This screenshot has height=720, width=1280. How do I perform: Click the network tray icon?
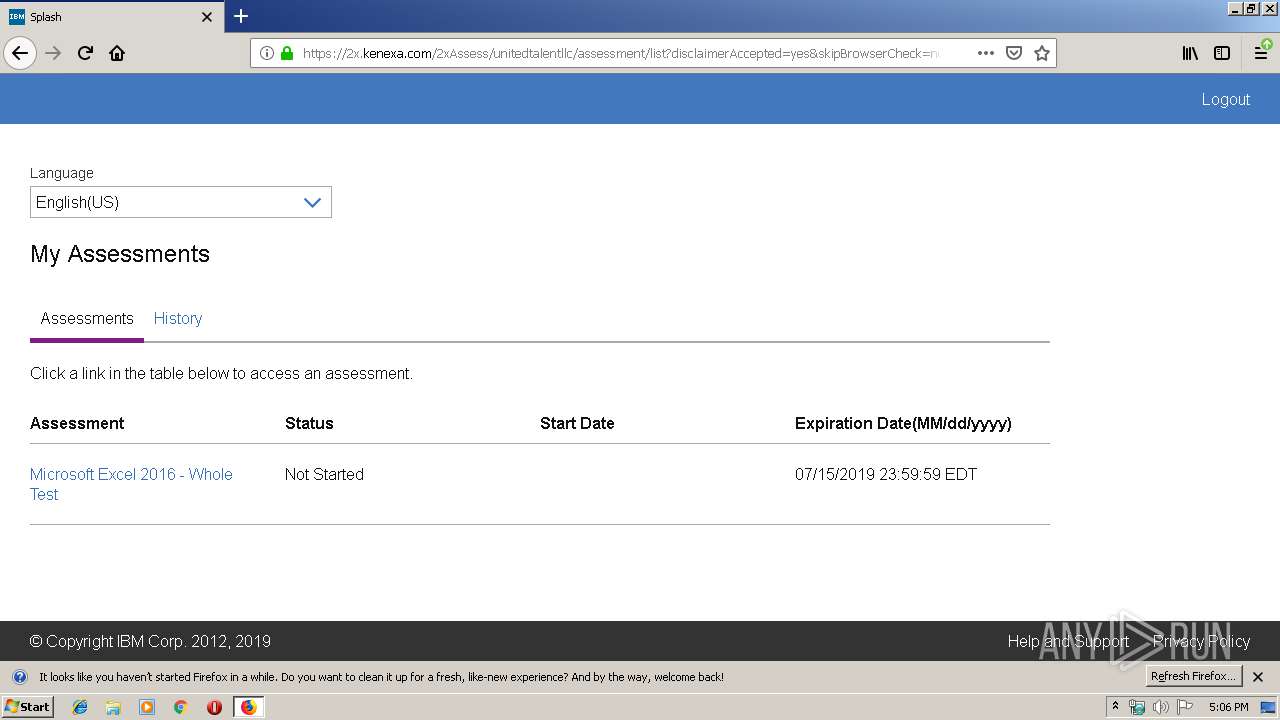point(1137,707)
